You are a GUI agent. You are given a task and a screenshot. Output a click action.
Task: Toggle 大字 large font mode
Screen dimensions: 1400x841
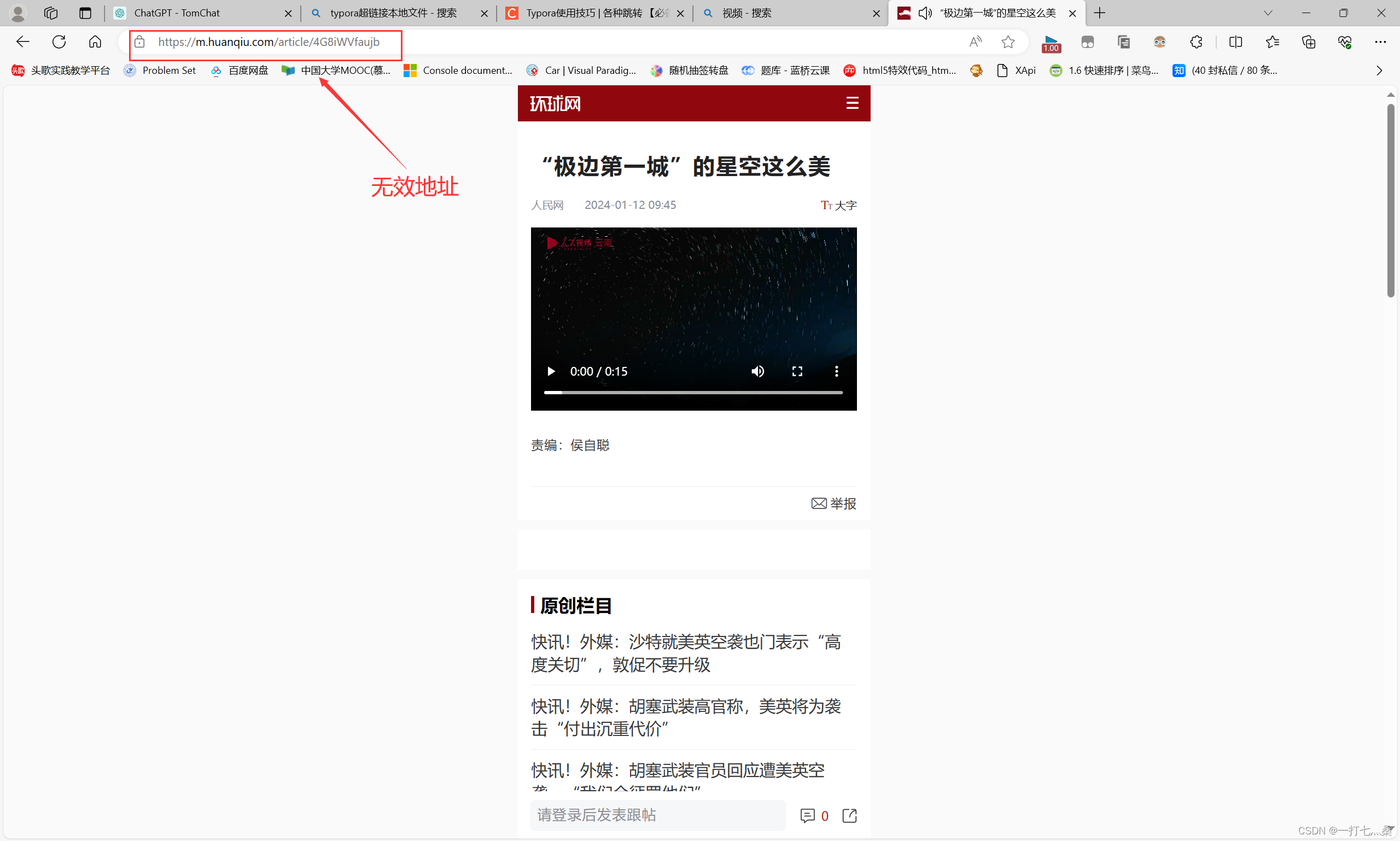click(839, 205)
